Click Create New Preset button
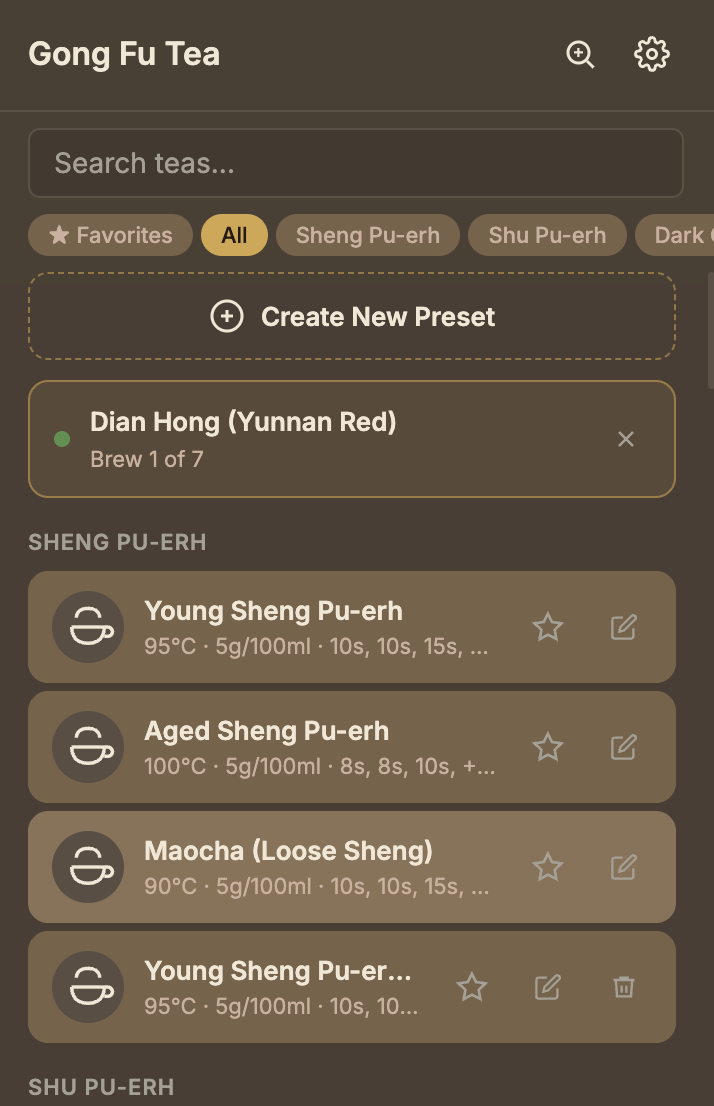 [352, 317]
